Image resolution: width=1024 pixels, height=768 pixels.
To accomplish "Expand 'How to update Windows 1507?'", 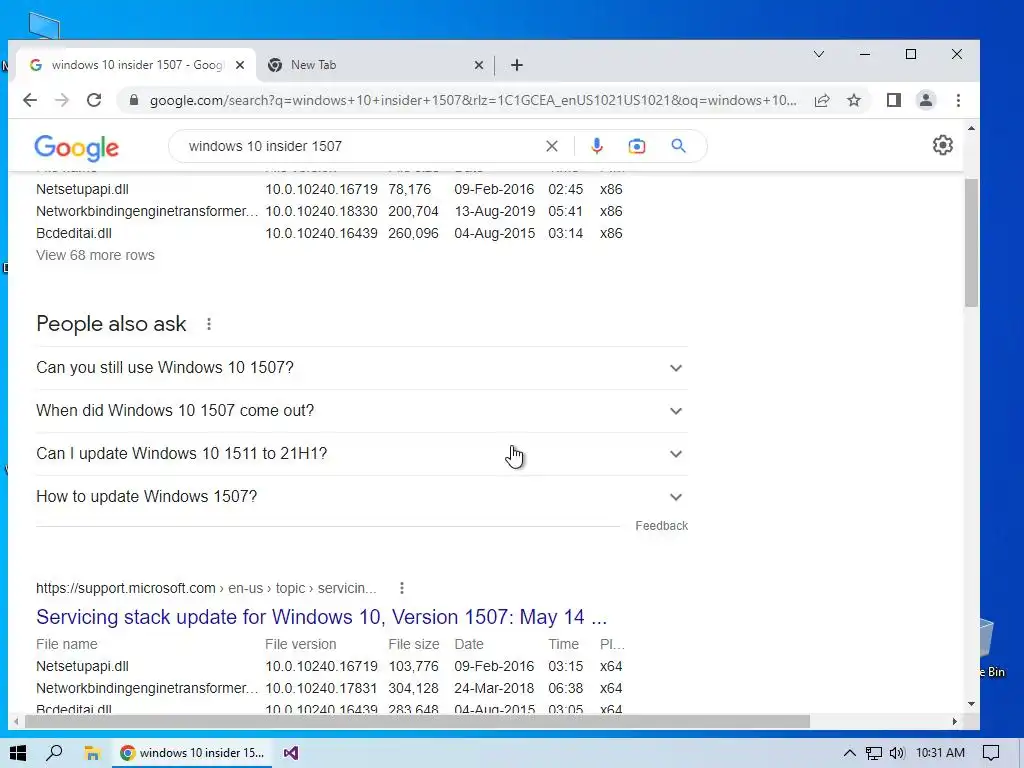I will pyautogui.click(x=362, y=497).
